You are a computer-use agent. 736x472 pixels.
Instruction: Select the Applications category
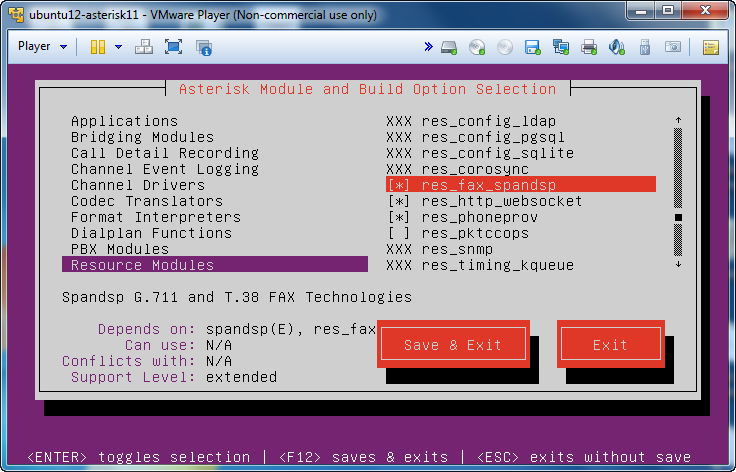[124, 122]
